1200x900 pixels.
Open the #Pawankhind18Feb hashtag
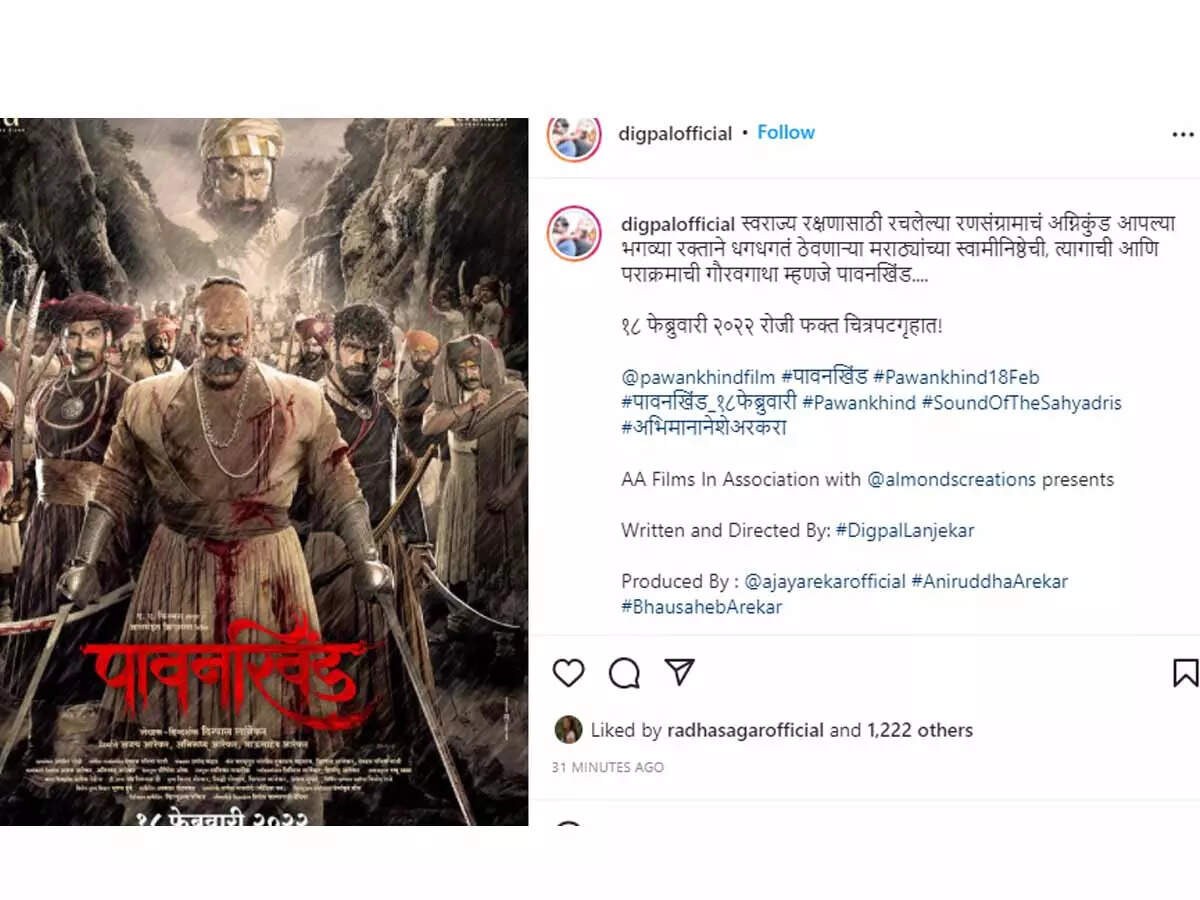click(956, 377)
